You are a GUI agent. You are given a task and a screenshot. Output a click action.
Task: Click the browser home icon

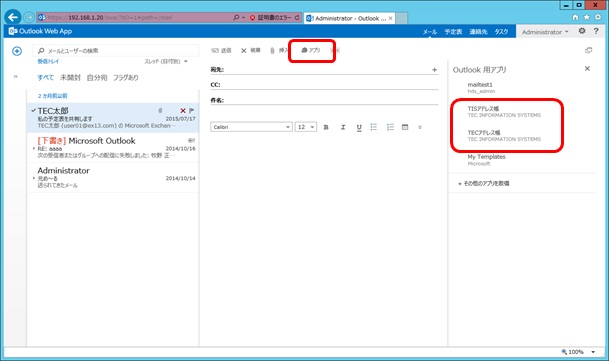click(x=576, y=17)
